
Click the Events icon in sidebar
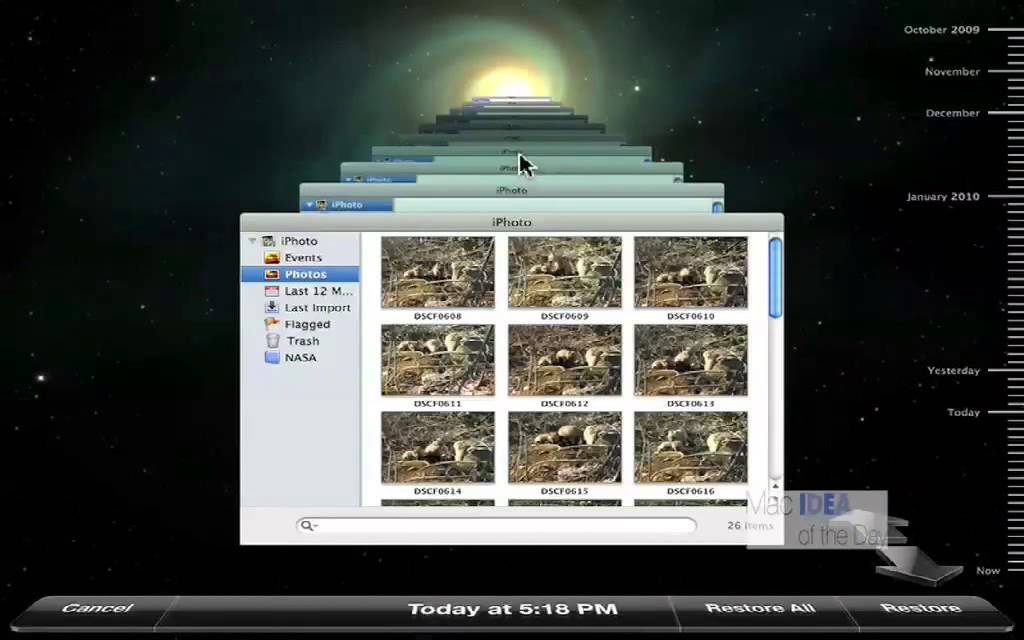coord(272,258)
